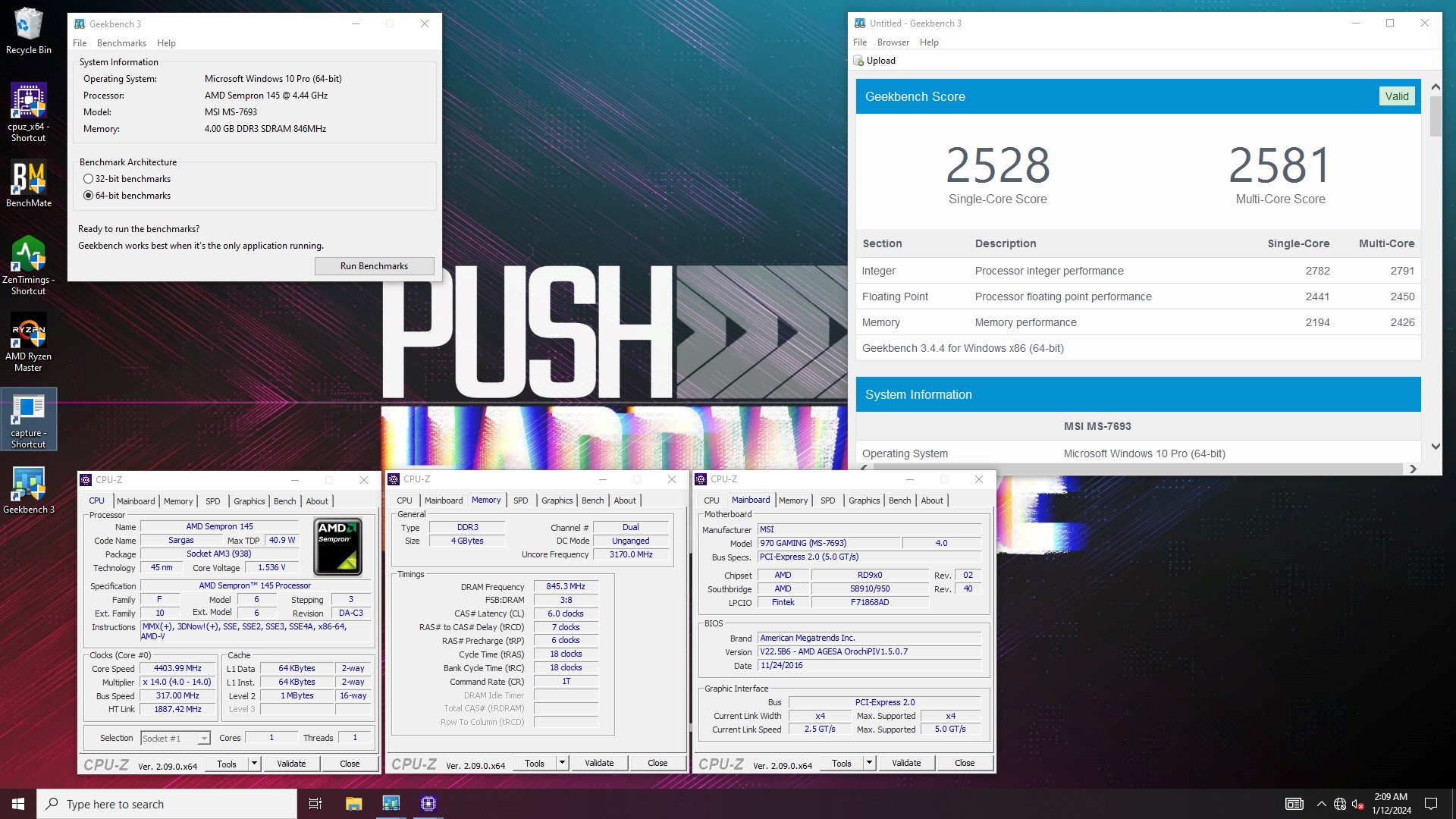
Task: Open network tray icon
Action: (1340, 804)
